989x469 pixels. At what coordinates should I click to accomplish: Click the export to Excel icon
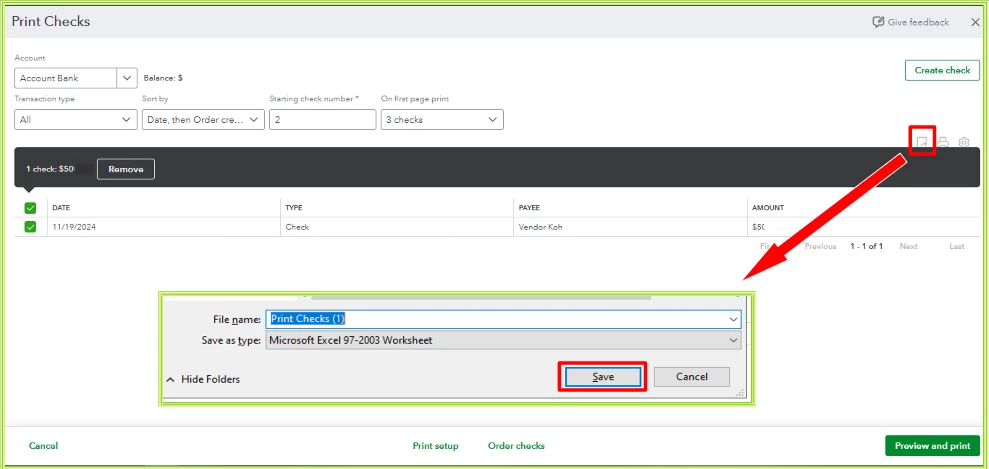(922, 142)
